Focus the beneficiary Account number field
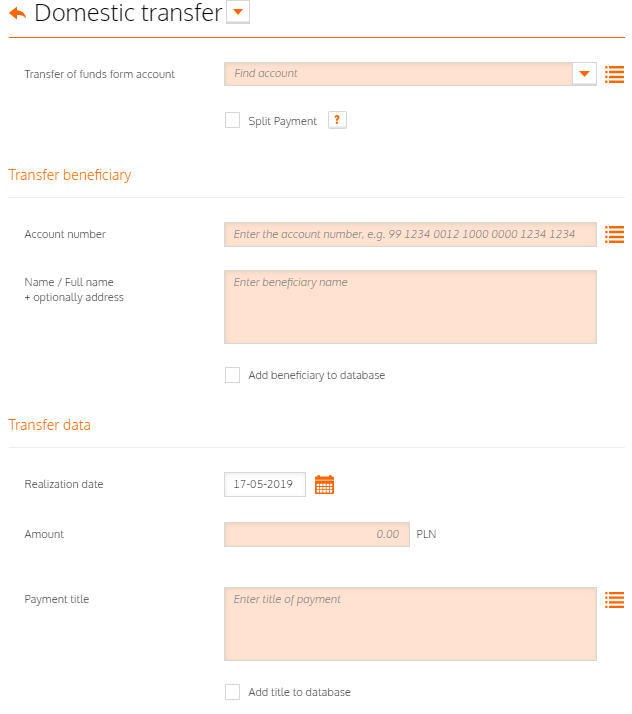 pos(410,235)
